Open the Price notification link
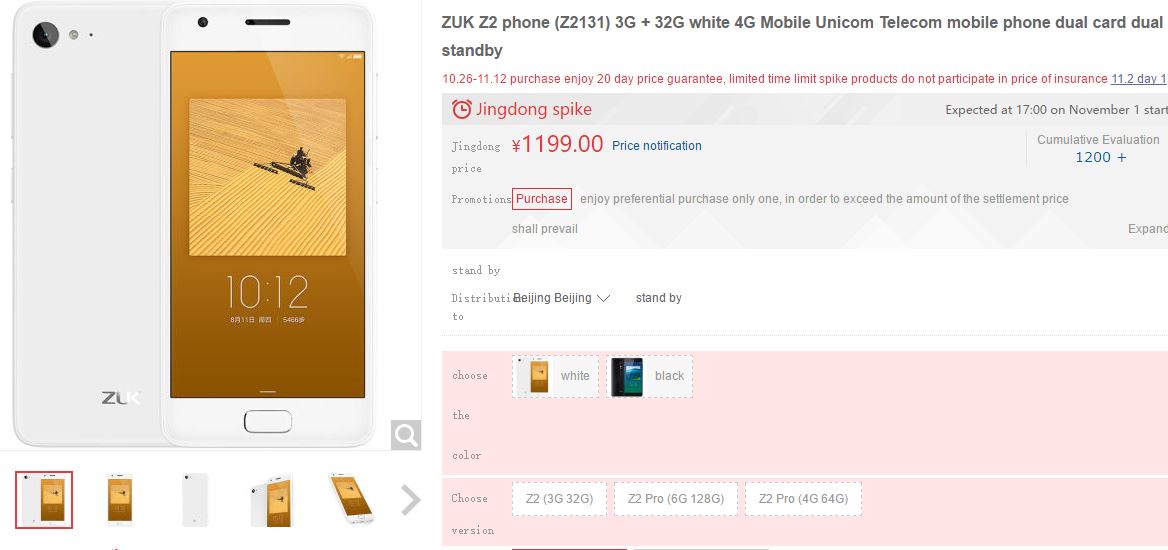Image resolution: width=1168 pixels, height=550 pixels. (x=656, y=146)
